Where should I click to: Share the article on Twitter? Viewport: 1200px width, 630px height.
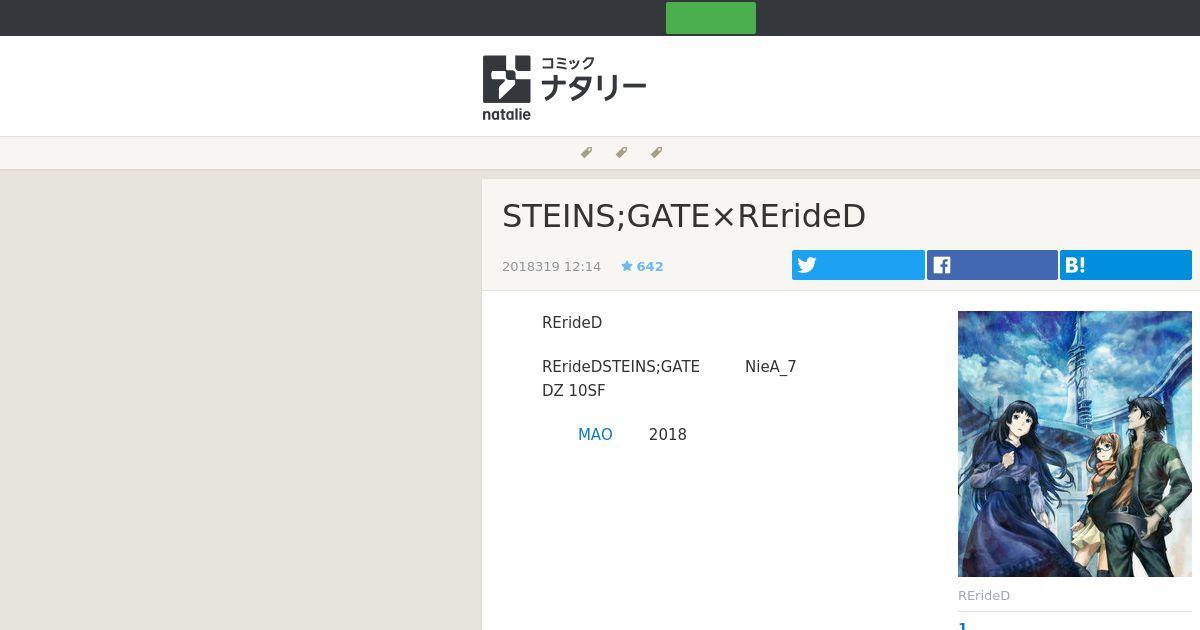tap(858, 265)
